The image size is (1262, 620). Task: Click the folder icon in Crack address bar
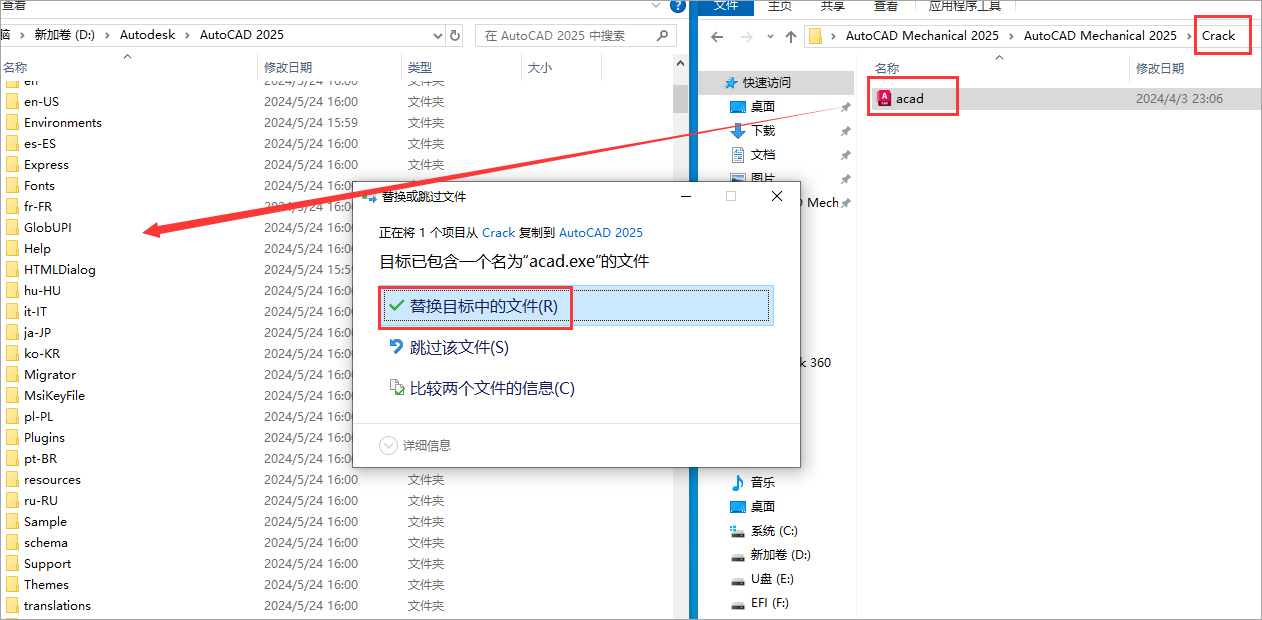point(815,36)
